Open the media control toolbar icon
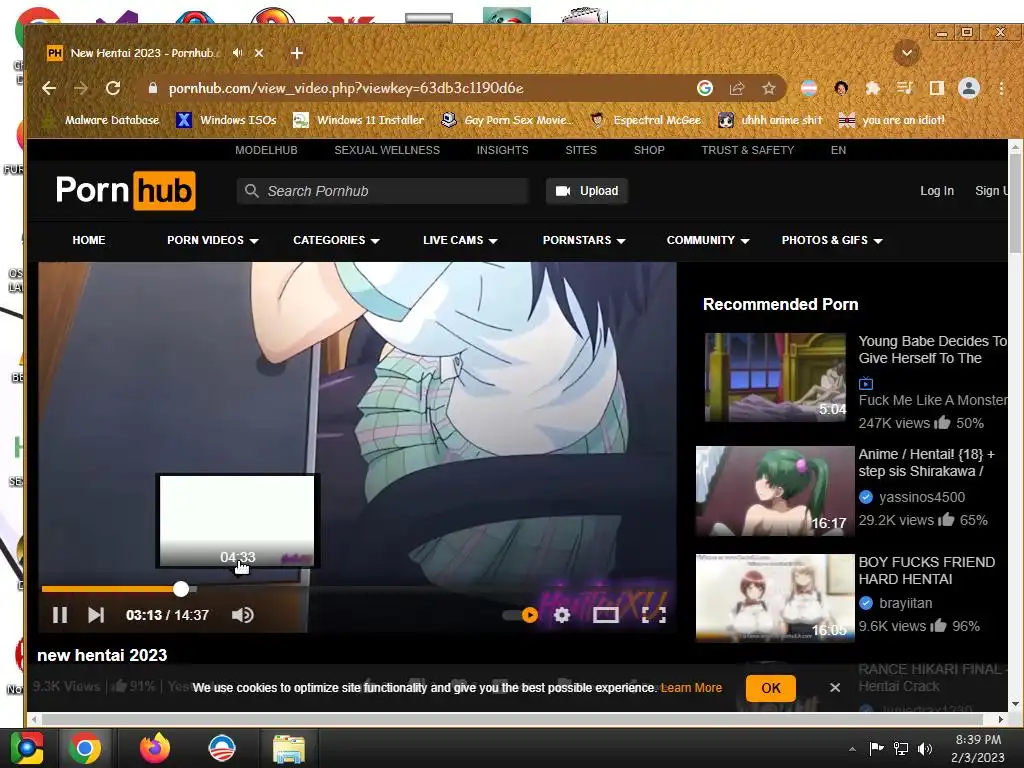Screen dimensions: 1024x768 tap(904, 88)
